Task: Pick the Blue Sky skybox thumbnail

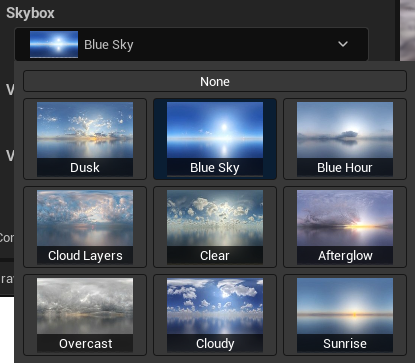Action: click(x=215, y=139)
